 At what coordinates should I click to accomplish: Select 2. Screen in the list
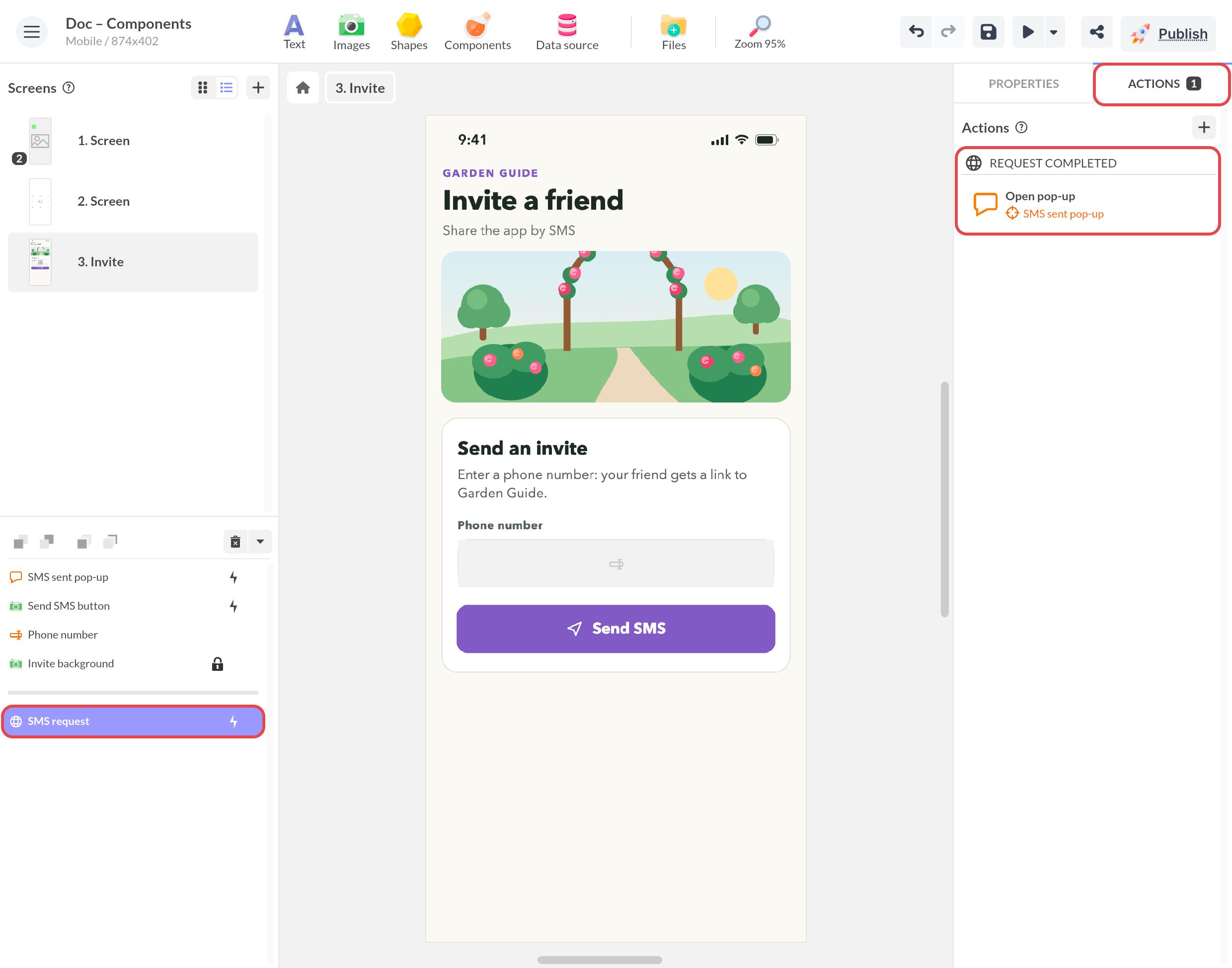pyautogui.click(x=133, y=202)
